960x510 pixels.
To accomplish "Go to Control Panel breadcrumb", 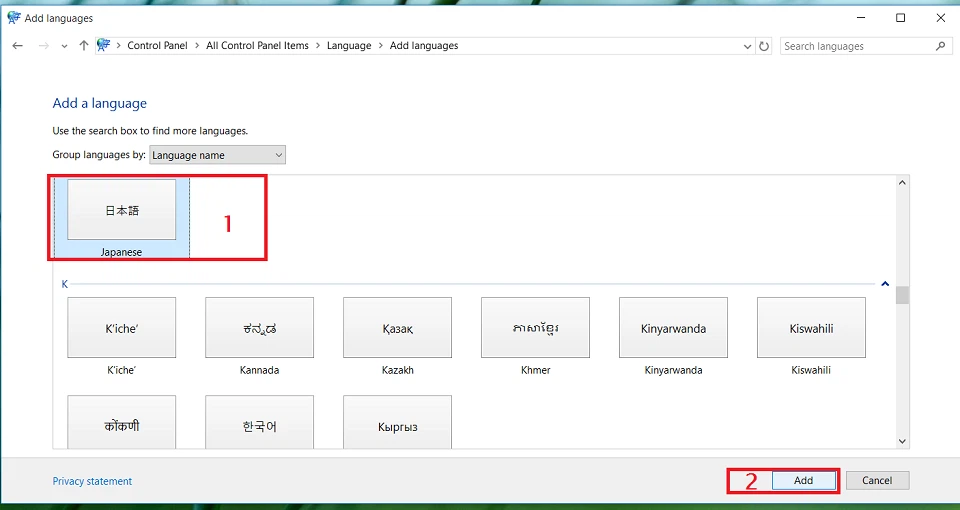I will click(157, 46).
